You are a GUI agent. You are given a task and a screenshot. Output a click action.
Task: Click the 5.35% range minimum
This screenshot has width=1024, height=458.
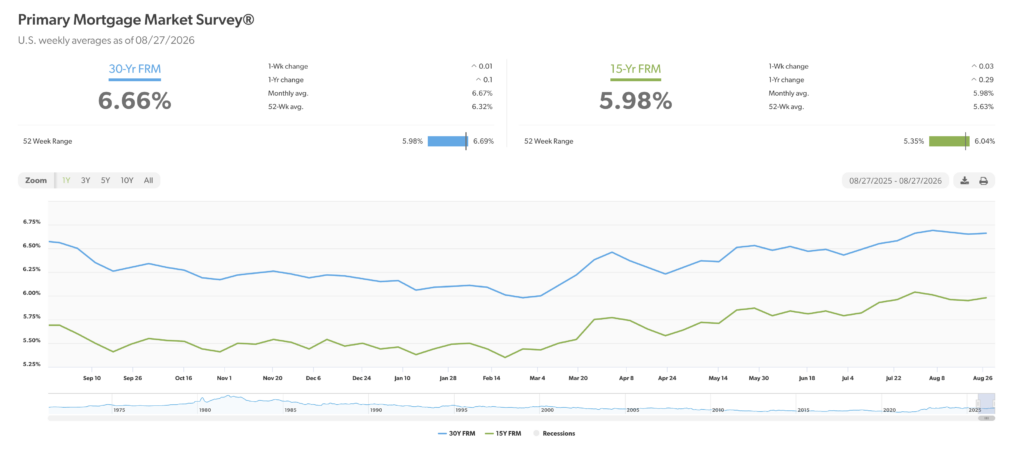pyautogui.click(x=914, y=141)
